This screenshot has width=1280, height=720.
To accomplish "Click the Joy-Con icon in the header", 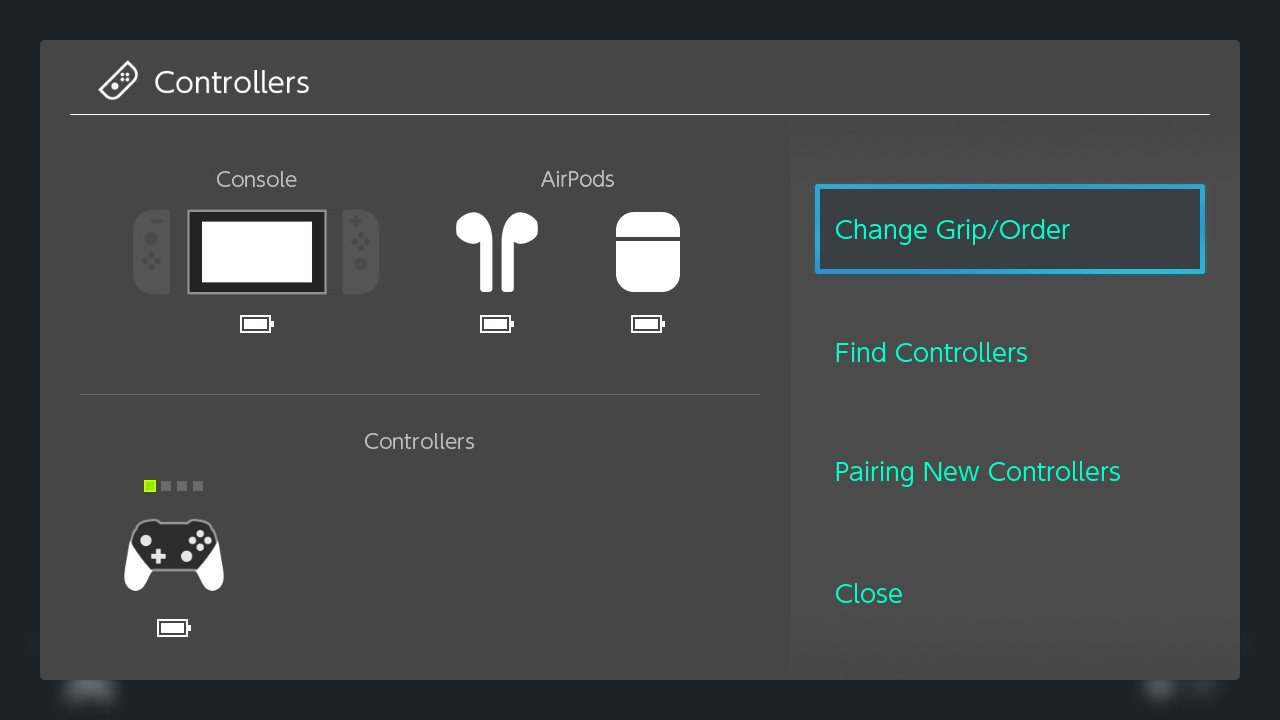I will [118, 81].
